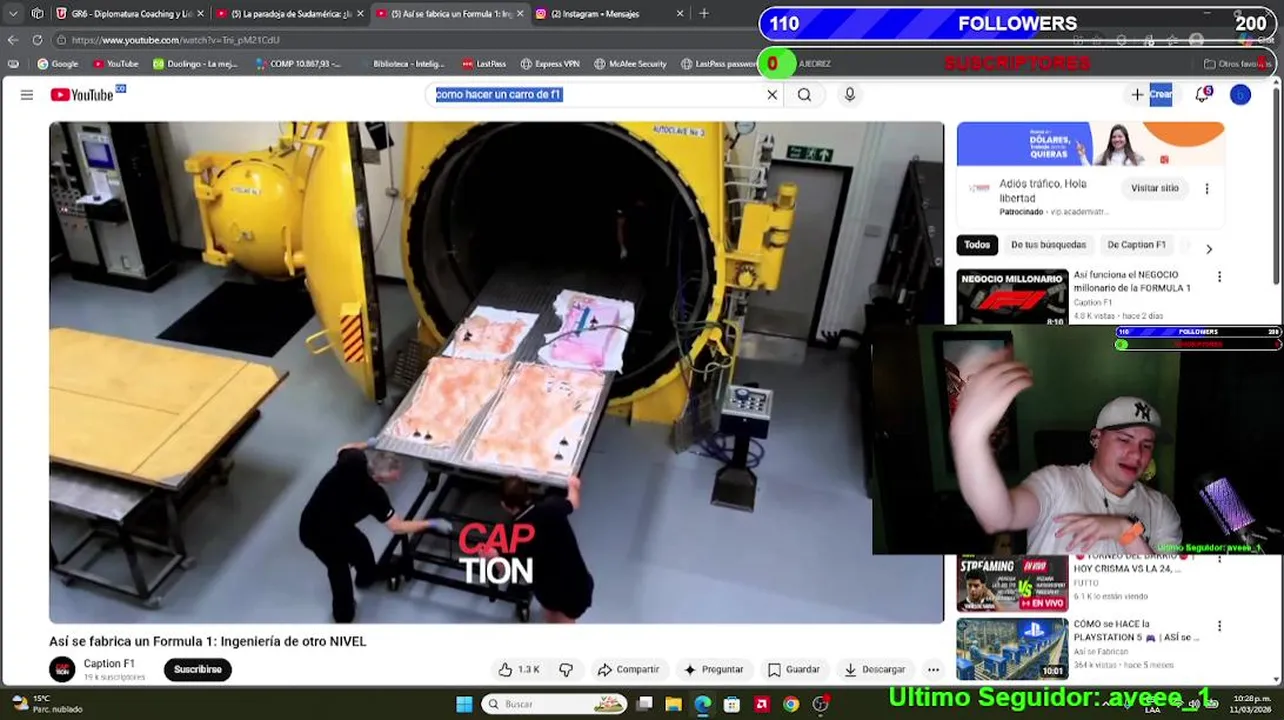Open Caption F1 channel avatar
Image resolution: width=1284 pixels, height=720 pixels.
[x=62, y=669]
